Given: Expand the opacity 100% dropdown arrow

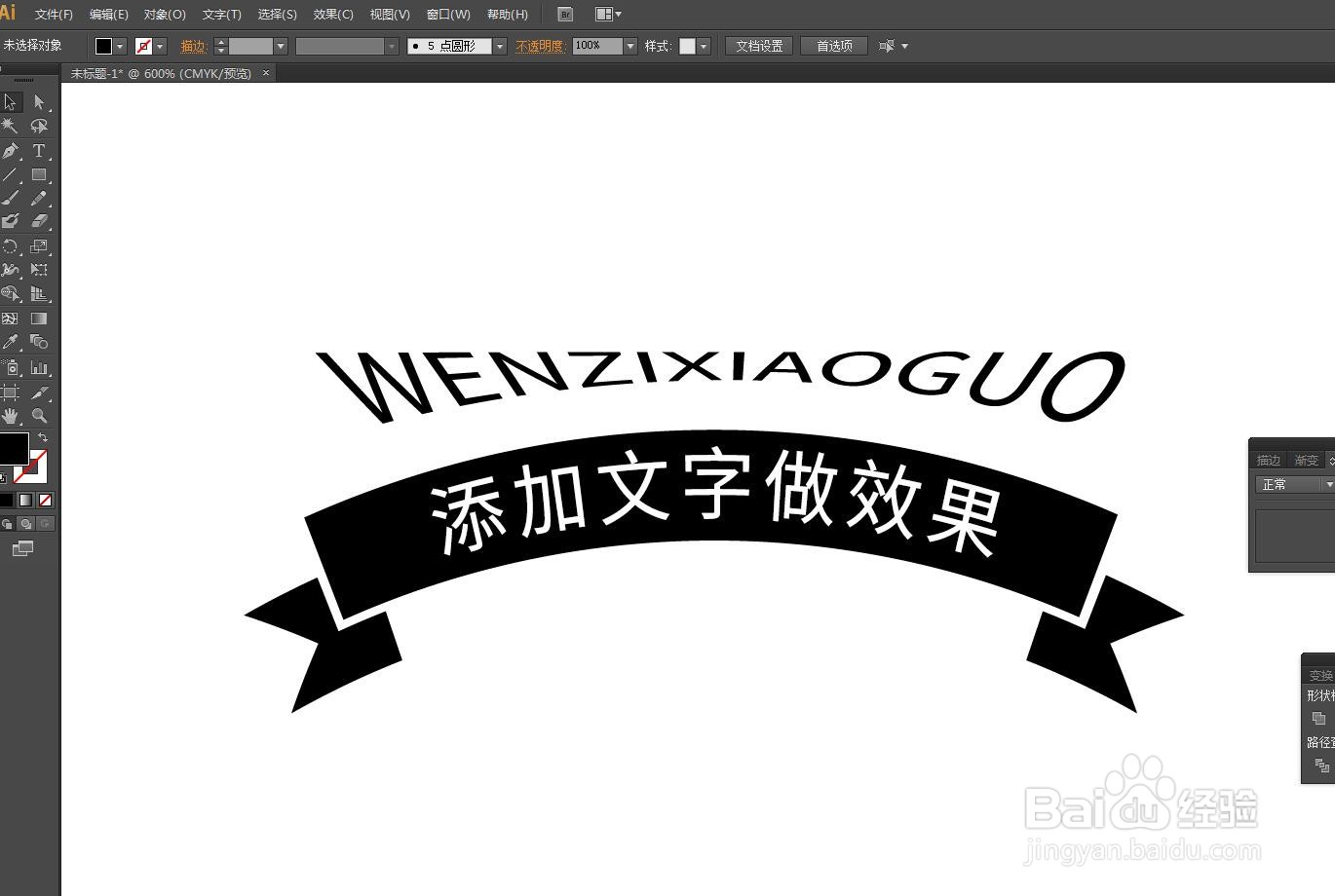Looking at the screenshot, I should click(x=630, y=46).
